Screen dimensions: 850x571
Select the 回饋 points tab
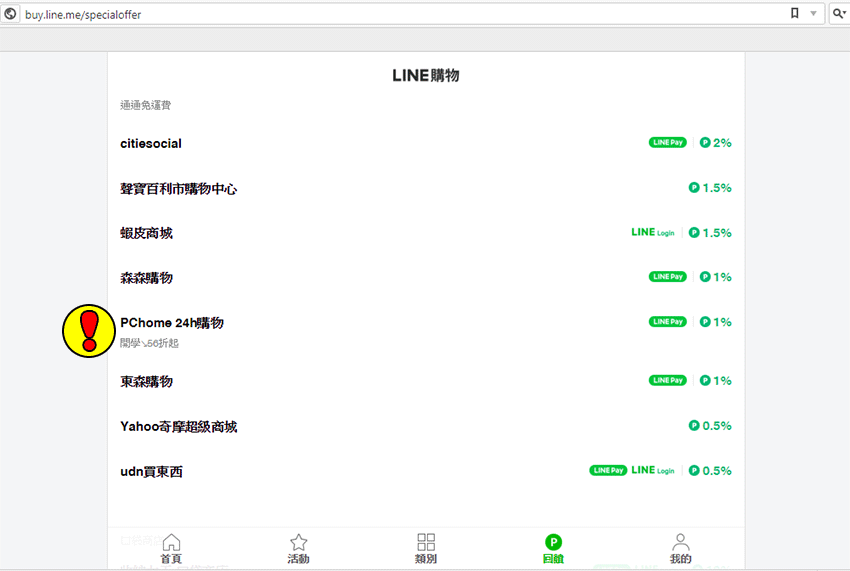pyautogui.click(x=553, y=548)
